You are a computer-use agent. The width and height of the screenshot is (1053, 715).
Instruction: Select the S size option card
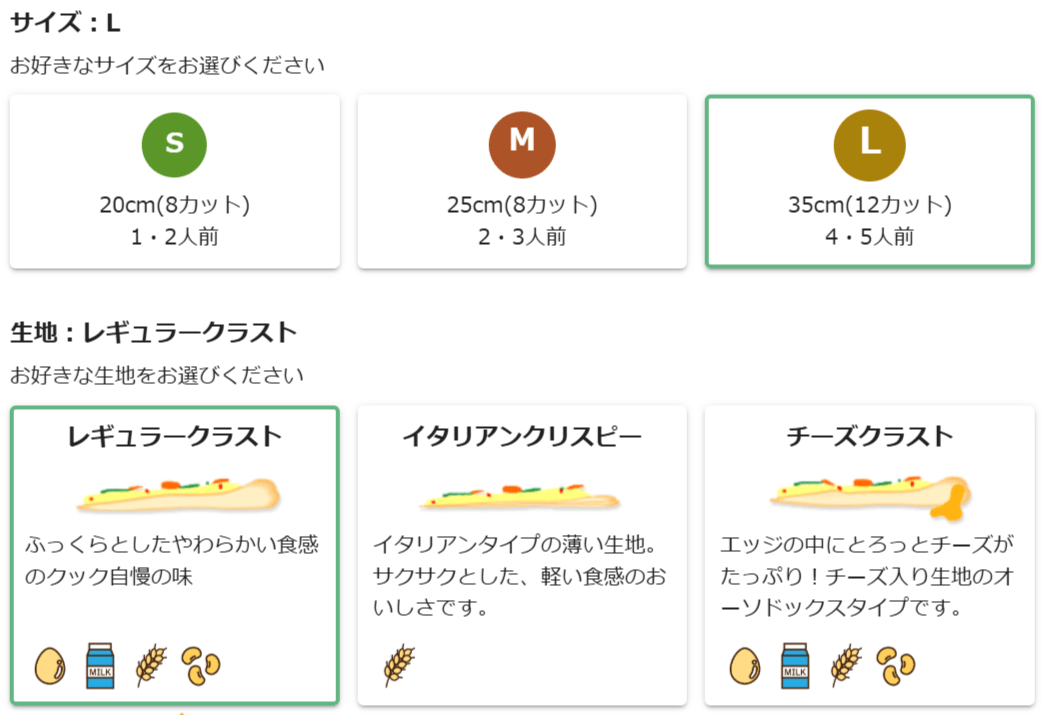[174, 180]
